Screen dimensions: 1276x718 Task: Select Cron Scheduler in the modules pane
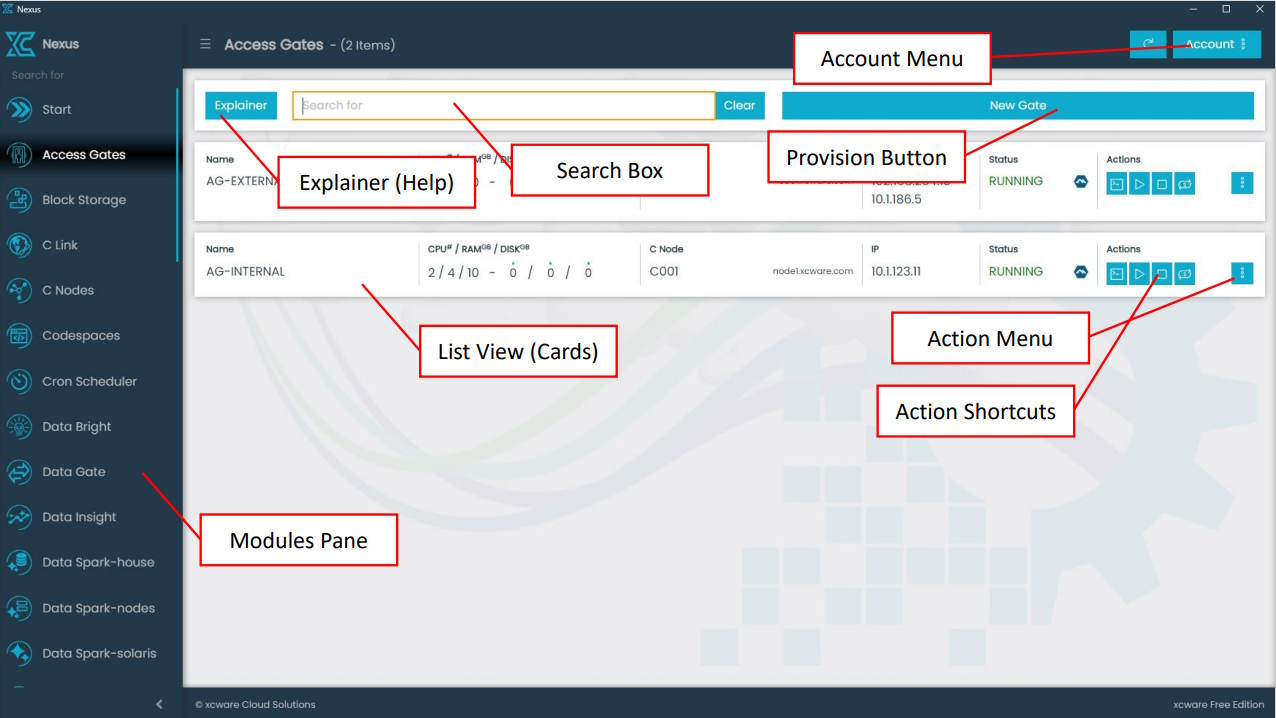[22, 381]
